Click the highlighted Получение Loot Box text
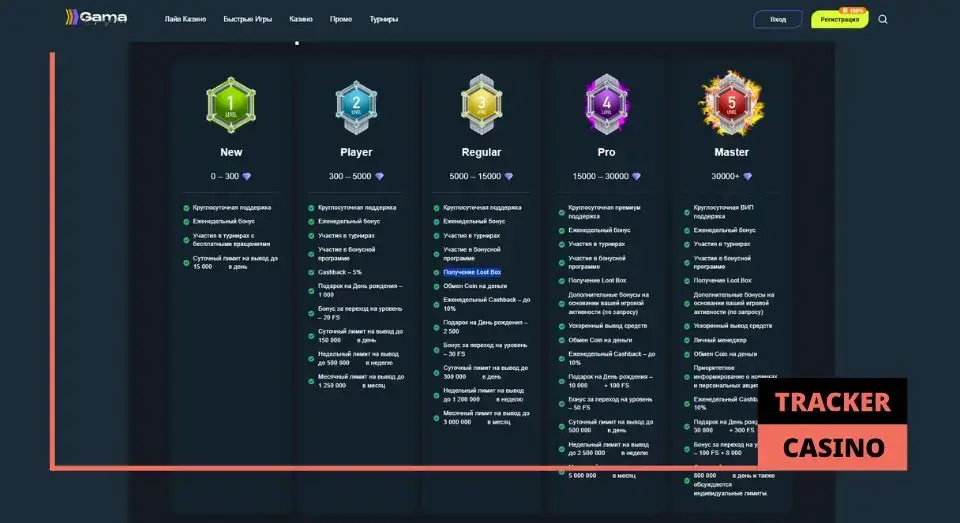 pyautogui.click(x=472, y=273)
